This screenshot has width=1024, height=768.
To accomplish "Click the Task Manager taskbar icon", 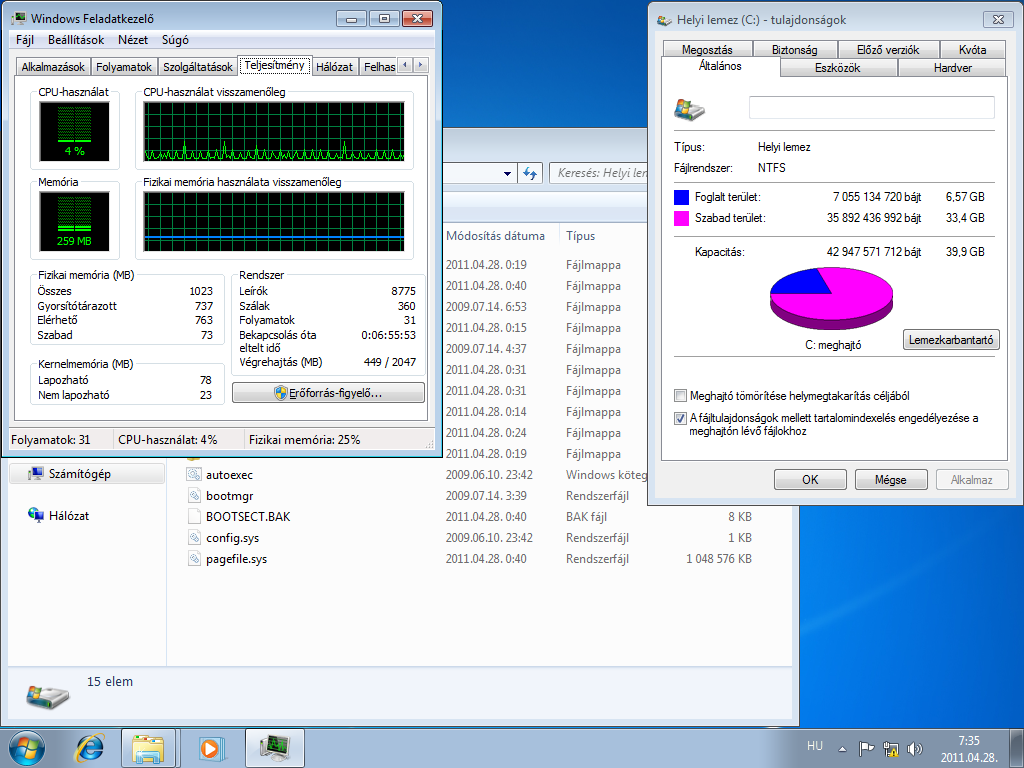I will 275,748.
